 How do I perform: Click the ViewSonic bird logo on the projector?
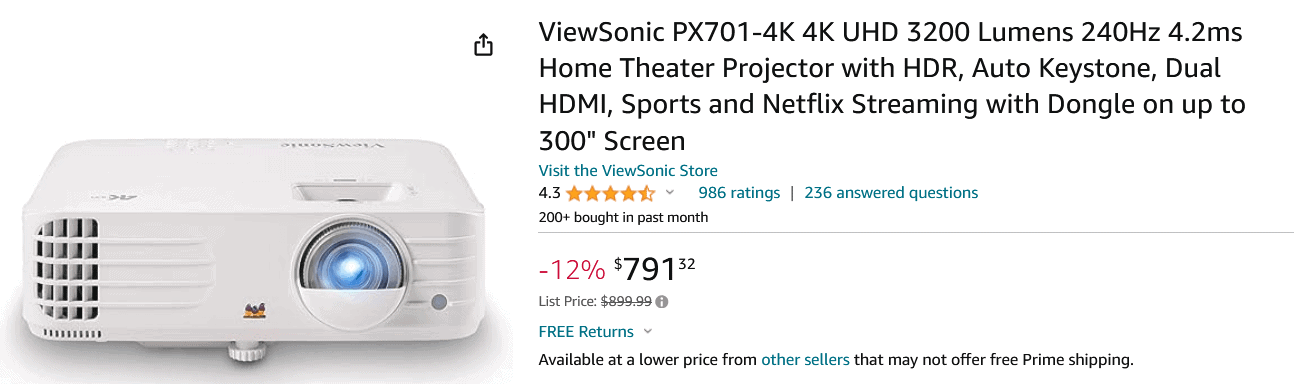point(254,312)
